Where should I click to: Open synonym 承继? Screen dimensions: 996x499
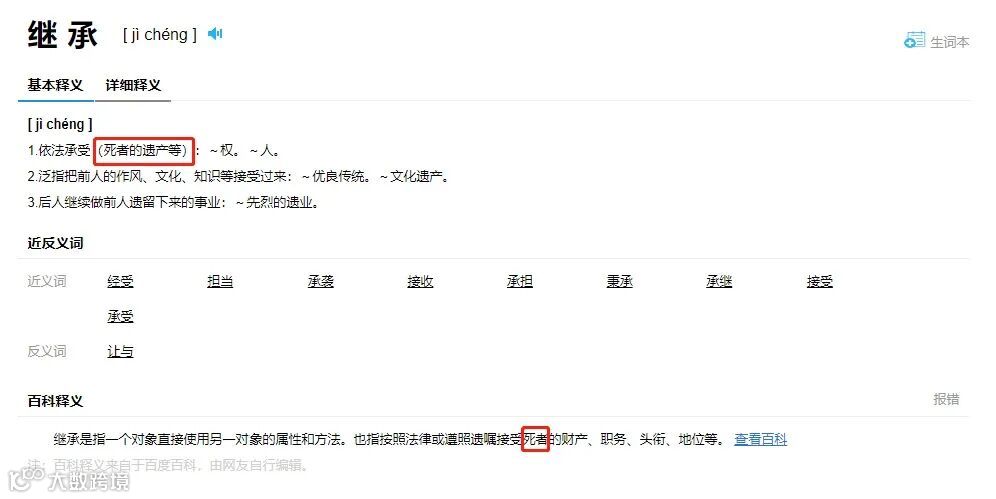(x=719, y=281)
